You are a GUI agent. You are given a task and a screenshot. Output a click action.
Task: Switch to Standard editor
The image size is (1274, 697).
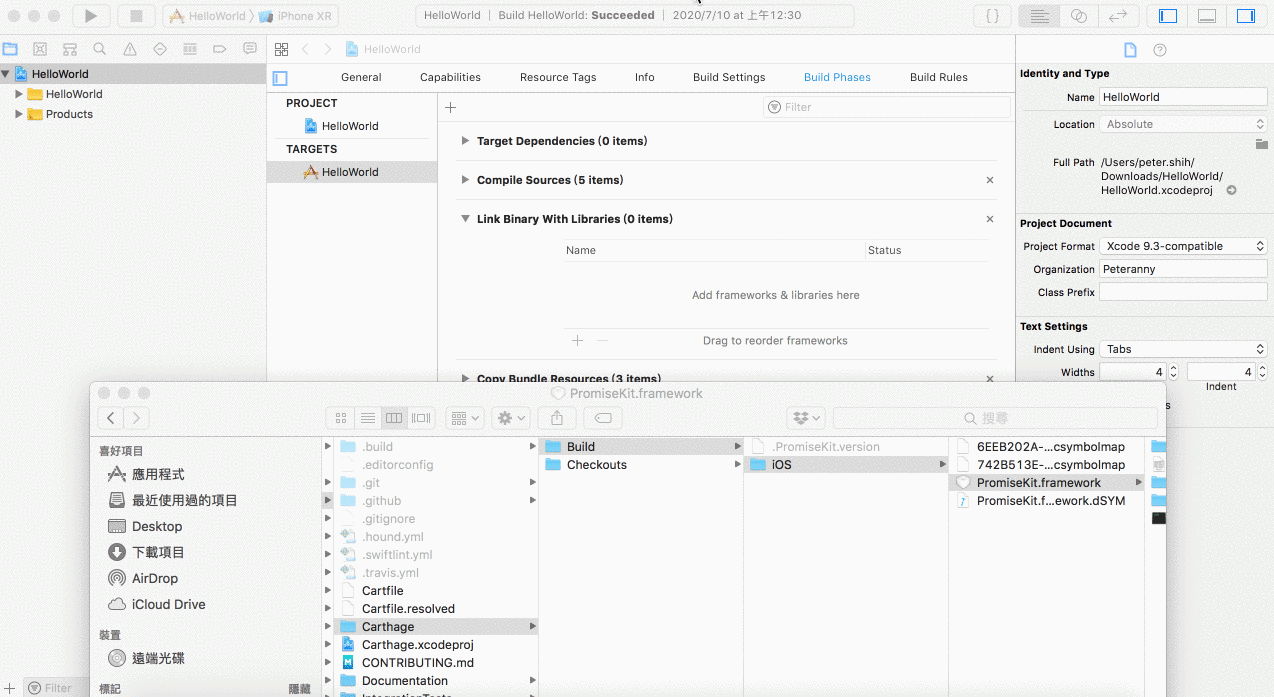click(1039, 16)
